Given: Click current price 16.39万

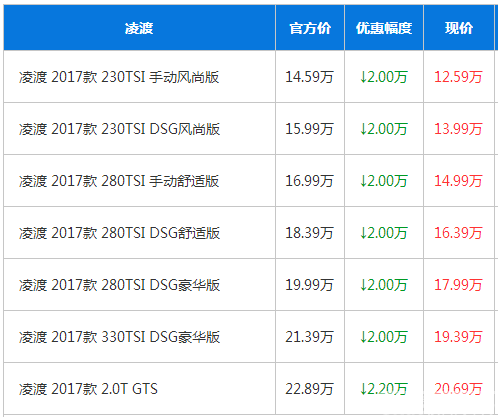Looking at the screenshot, I should 458,233.
